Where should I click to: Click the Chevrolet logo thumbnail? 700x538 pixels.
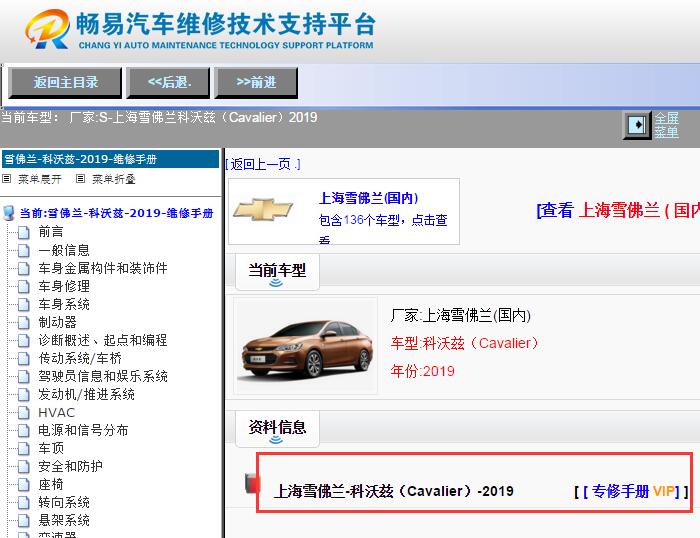[262, 209]
